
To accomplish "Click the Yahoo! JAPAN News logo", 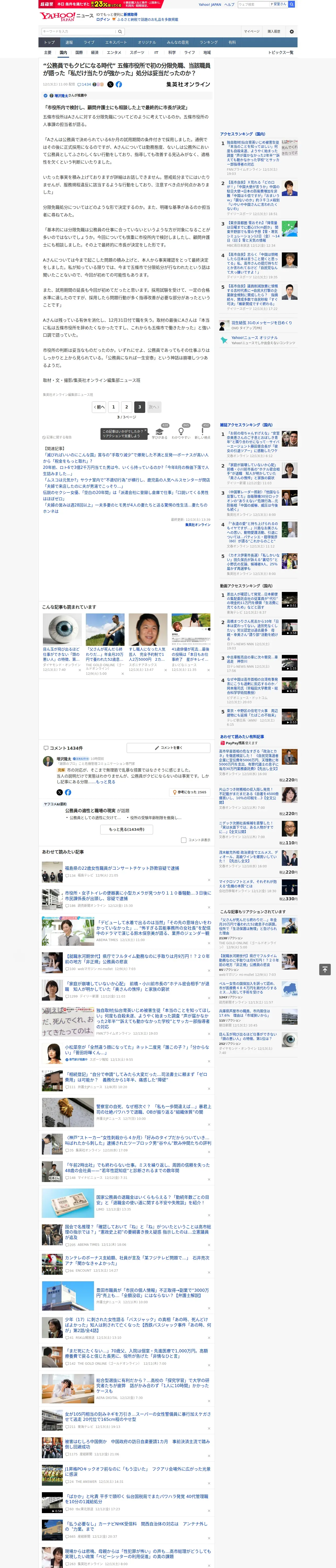I will [x=66, y=16].
